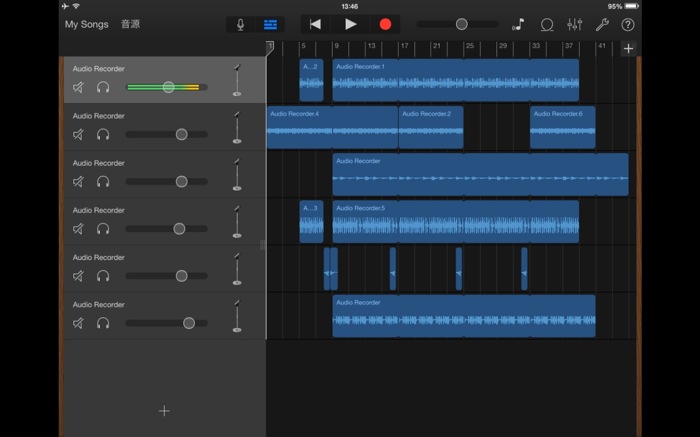Tap the fifth track's microphone icon
The image size is (700, 437).
click(237, 269)
